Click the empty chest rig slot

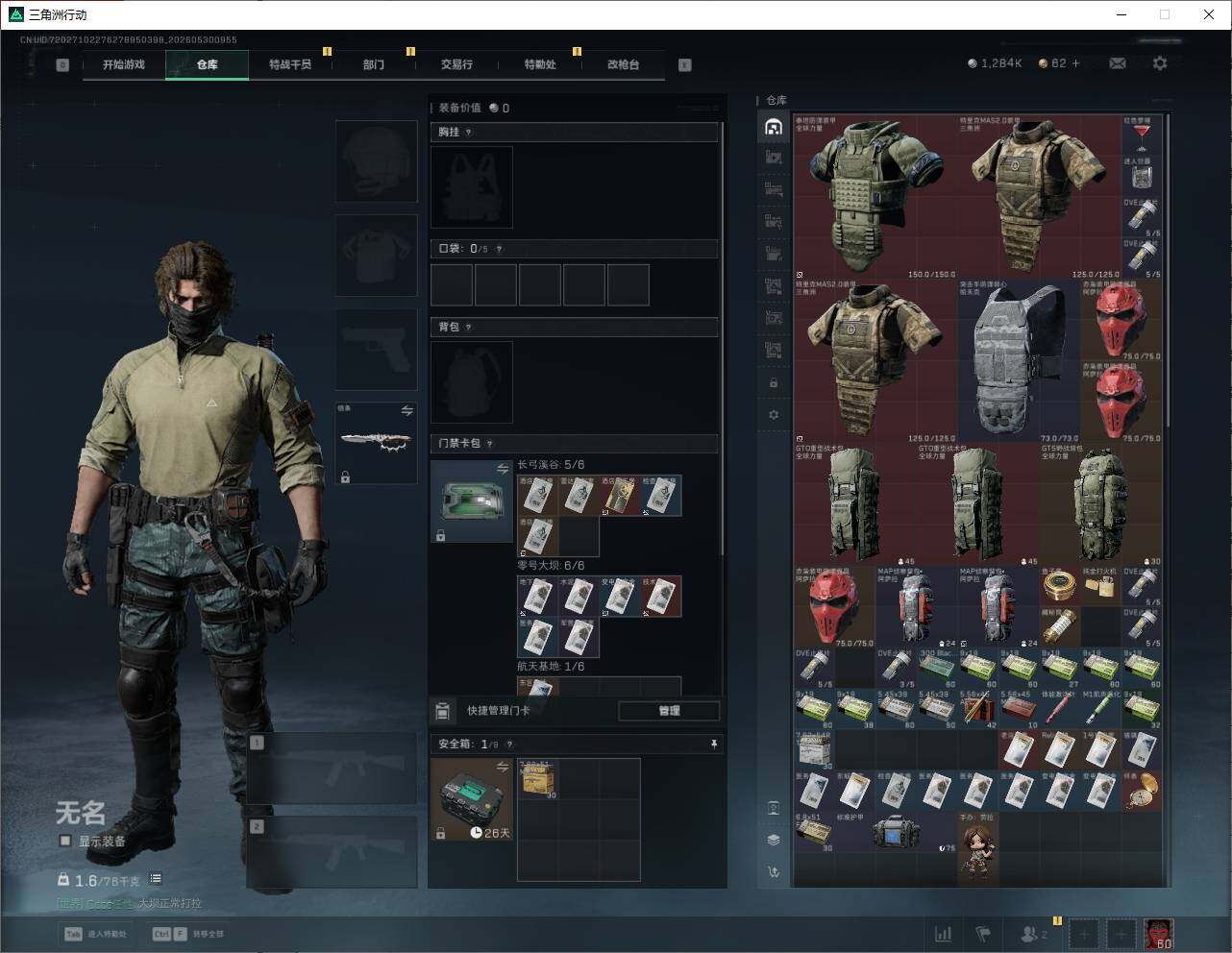click(x=472, y=187)
